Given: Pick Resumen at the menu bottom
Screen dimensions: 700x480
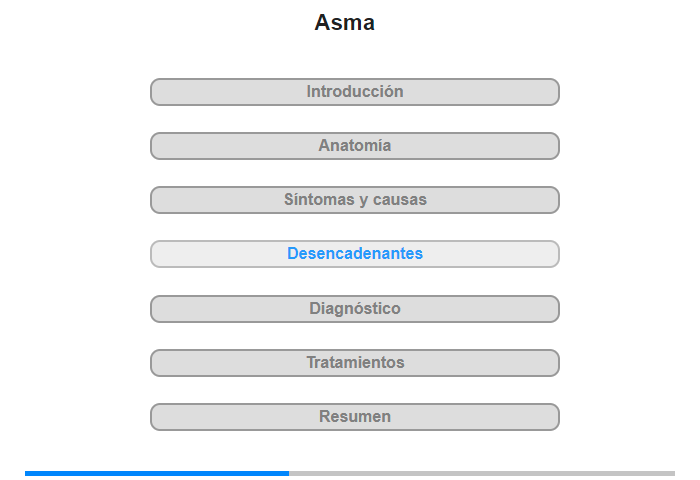Looking at the screenshot, I should point(355,417).
